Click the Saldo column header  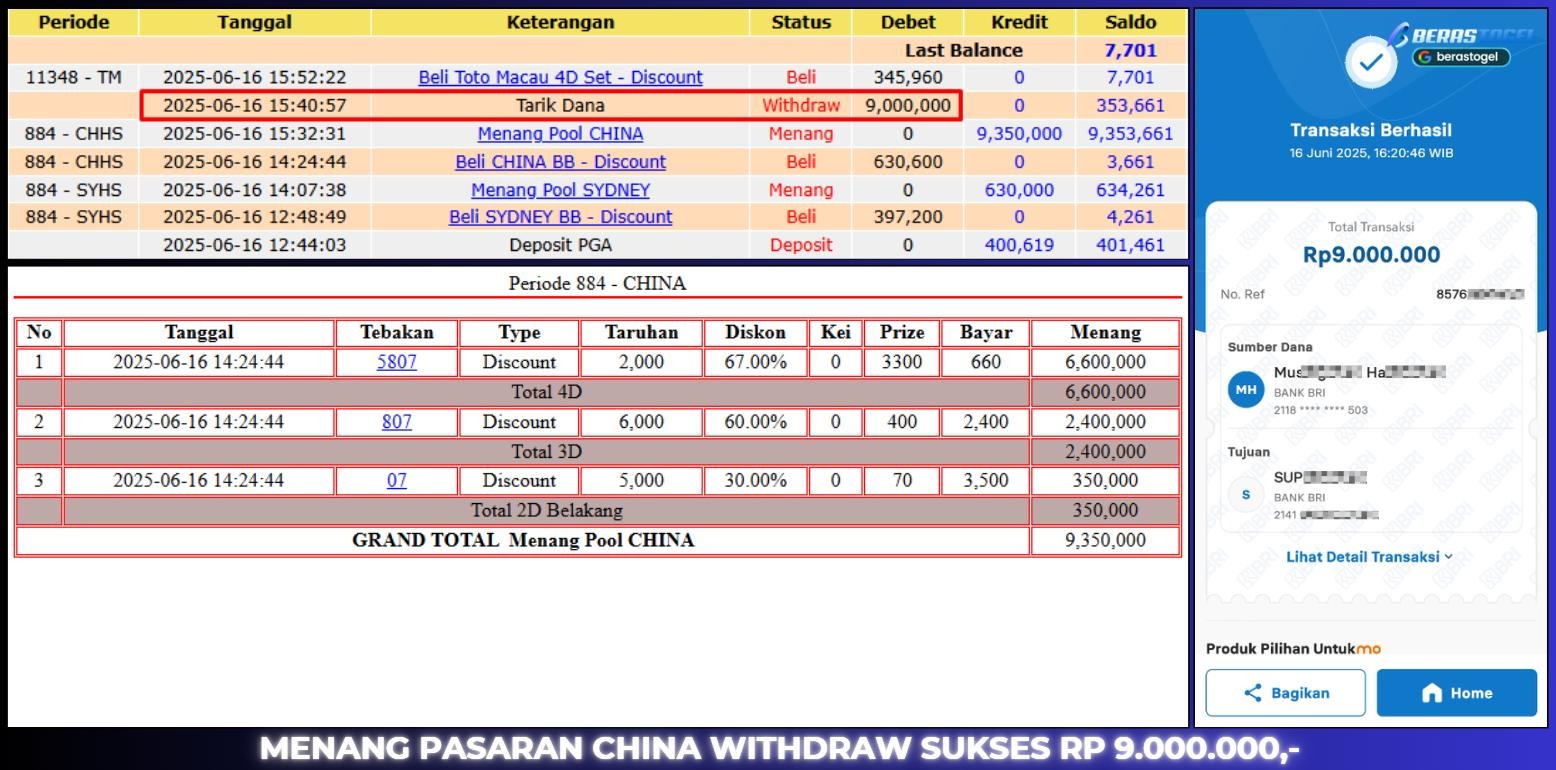(1131, 22)
